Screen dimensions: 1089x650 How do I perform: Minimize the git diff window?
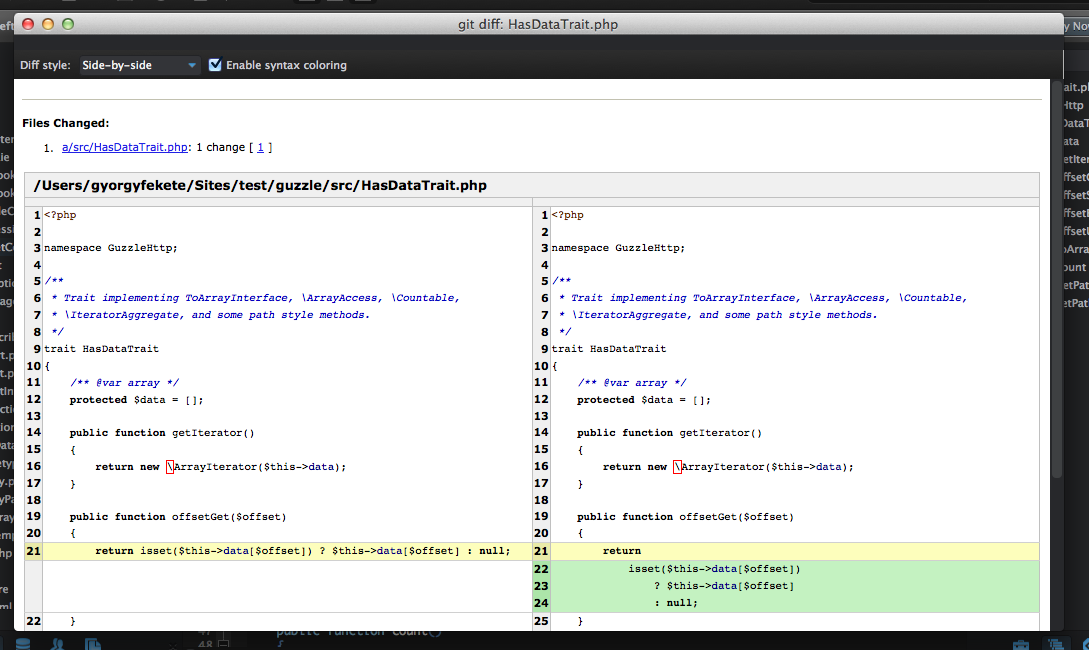pyautogui.click(x=48, y=23)
